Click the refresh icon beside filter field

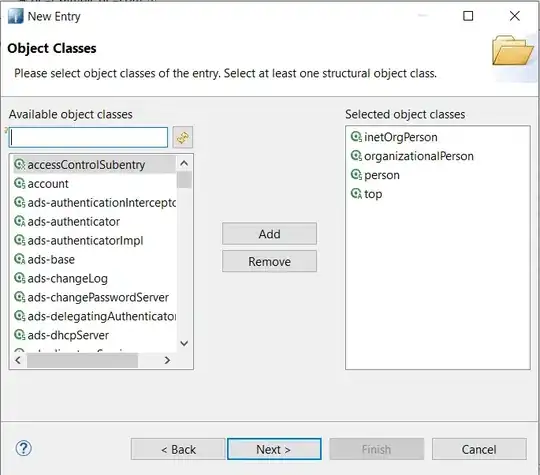[183, 137]
